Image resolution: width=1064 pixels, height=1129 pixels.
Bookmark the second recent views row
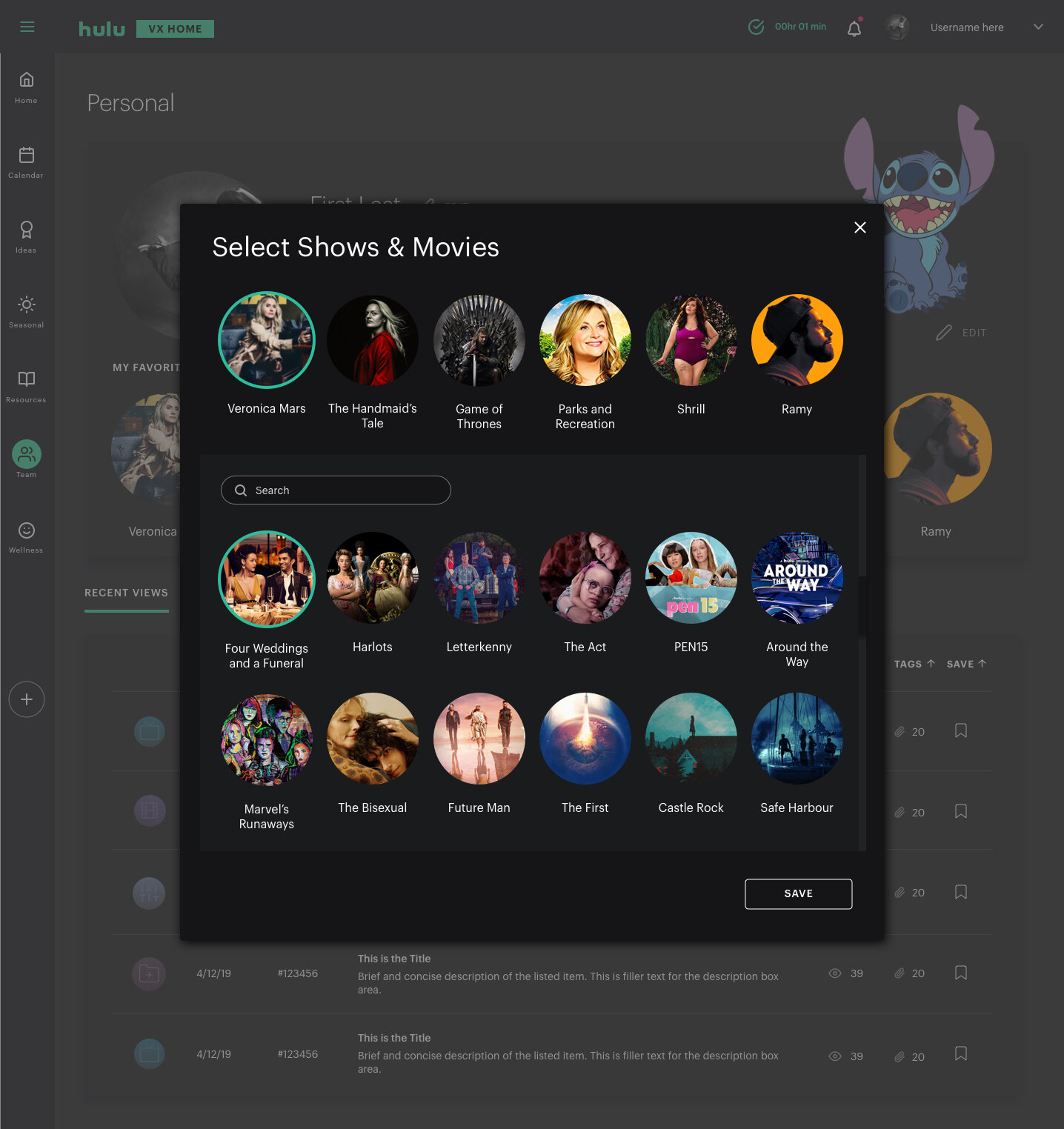(961, 812)
